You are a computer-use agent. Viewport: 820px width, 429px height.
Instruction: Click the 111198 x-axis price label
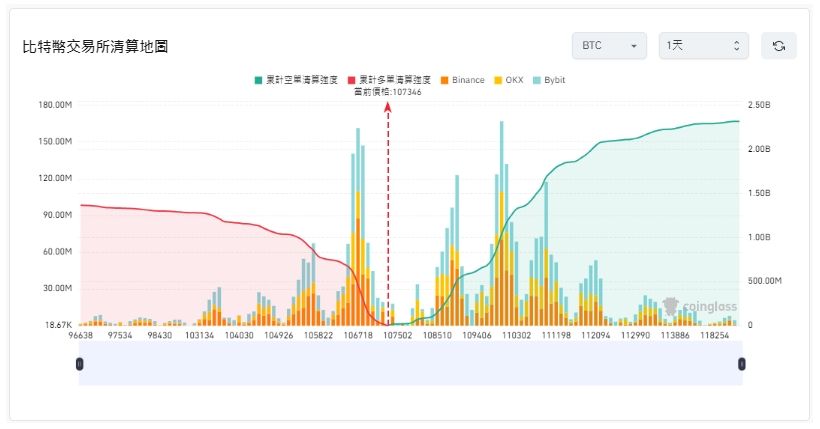(556, 335)
